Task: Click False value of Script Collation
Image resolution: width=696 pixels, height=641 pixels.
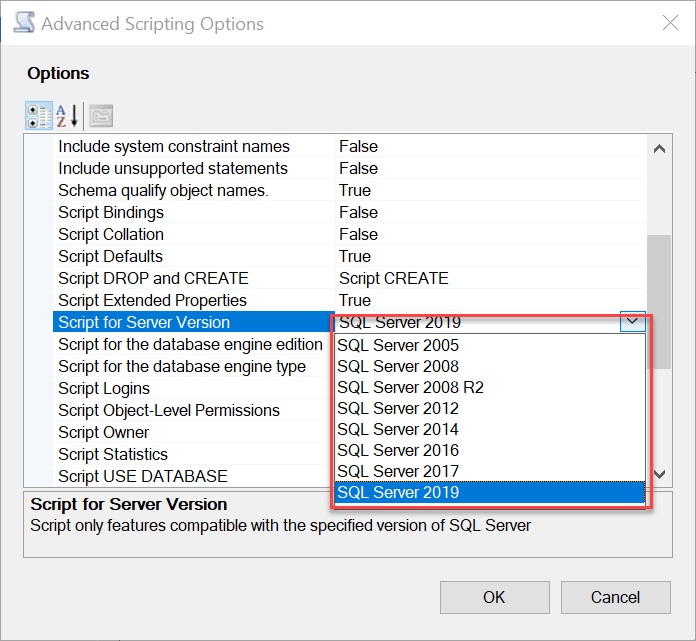Action: (x=491, y=234)
